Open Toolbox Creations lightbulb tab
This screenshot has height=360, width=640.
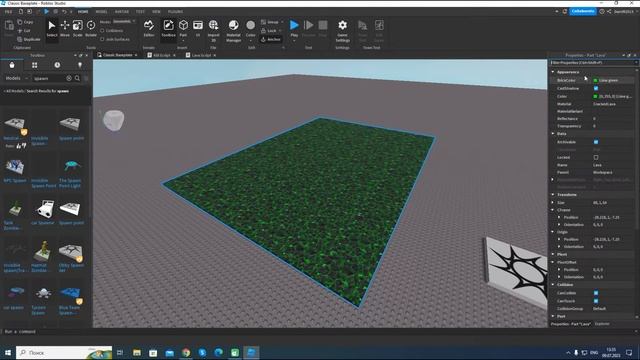point(80,65)
